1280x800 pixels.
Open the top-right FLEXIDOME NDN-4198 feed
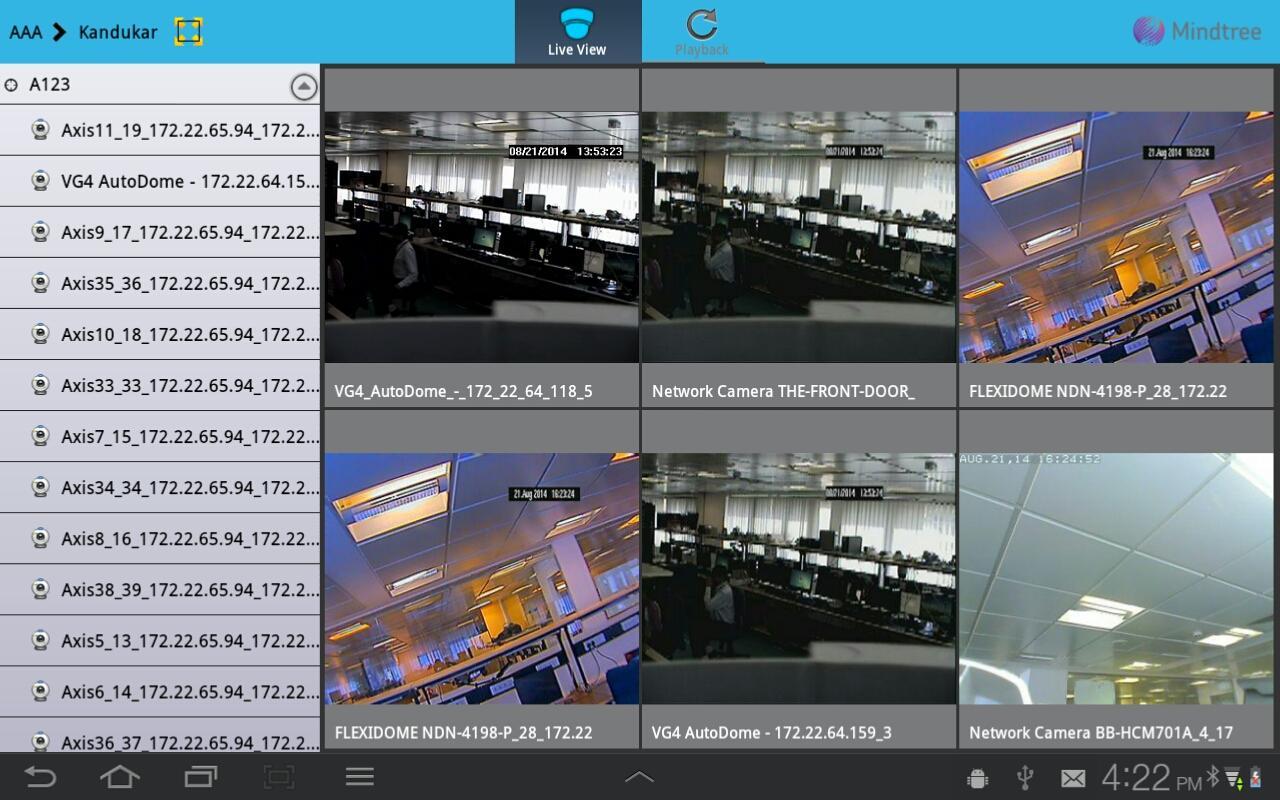point(1116,237)
